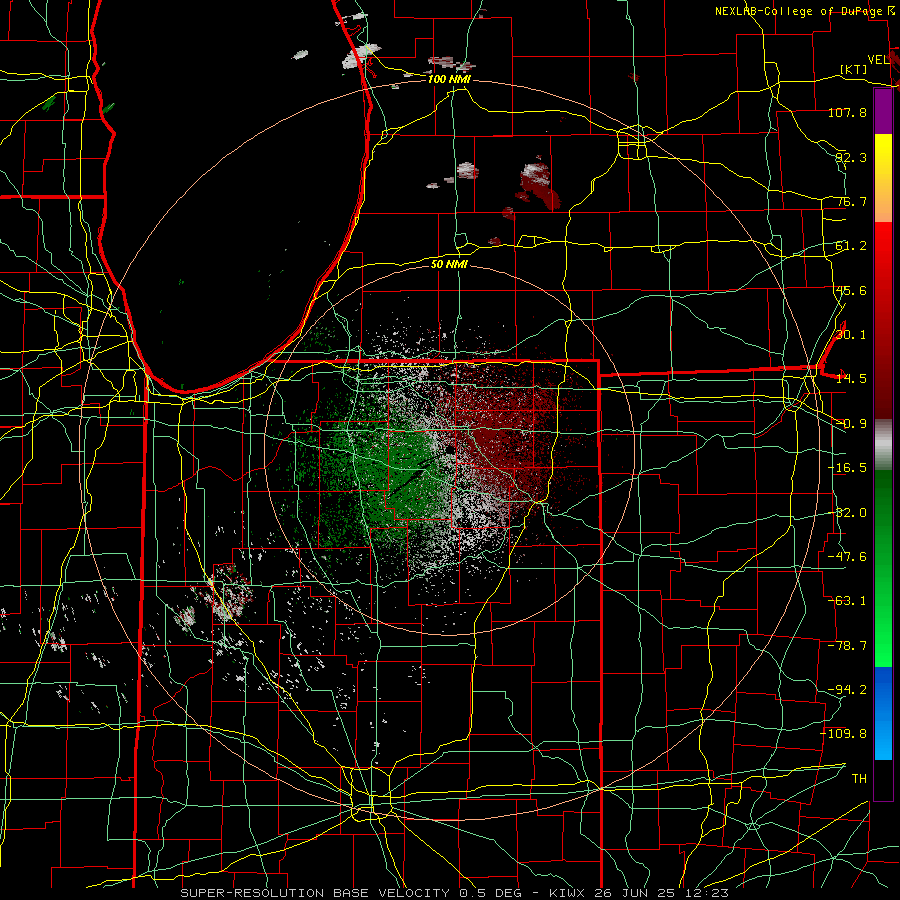Pick the black TH segment of color bar
900x900 pixels.
883,779
